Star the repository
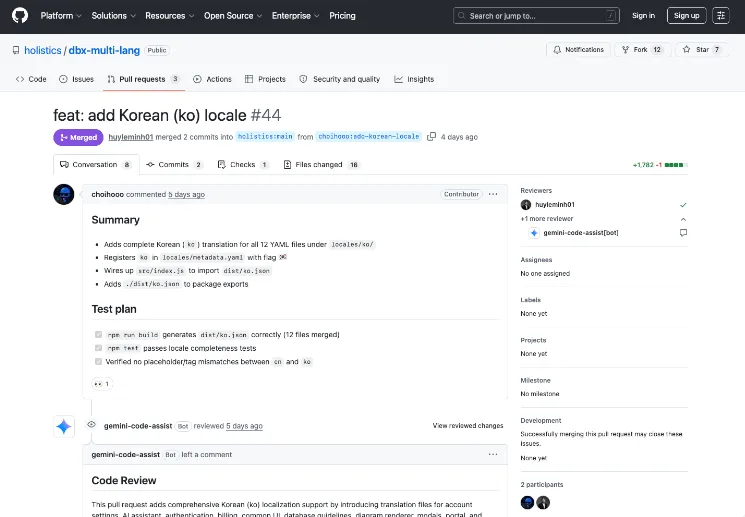This screenshot has width=745, height=517. (702, 50)
